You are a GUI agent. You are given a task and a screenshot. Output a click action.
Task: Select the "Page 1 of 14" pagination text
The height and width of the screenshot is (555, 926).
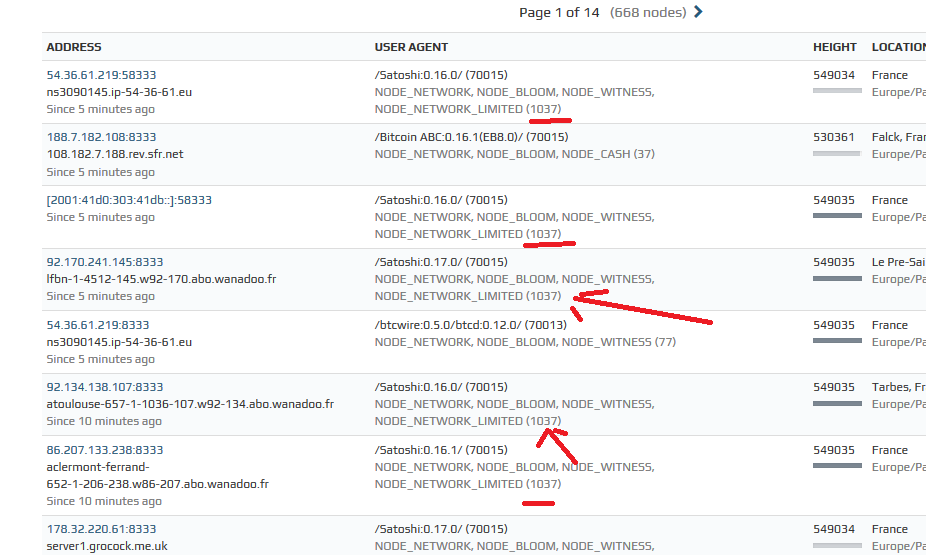coord(559,12)
